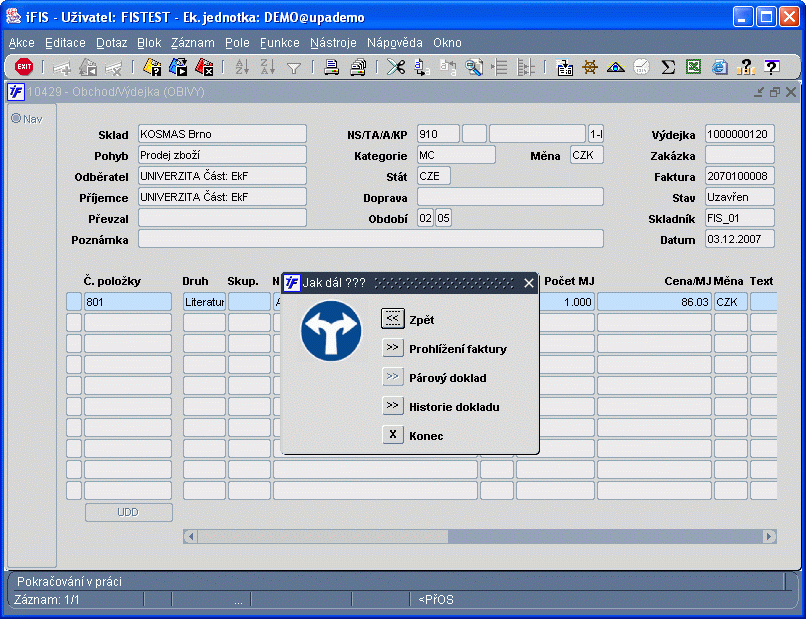Close the Jak dál dialog
806x619 pixels.
529,283
